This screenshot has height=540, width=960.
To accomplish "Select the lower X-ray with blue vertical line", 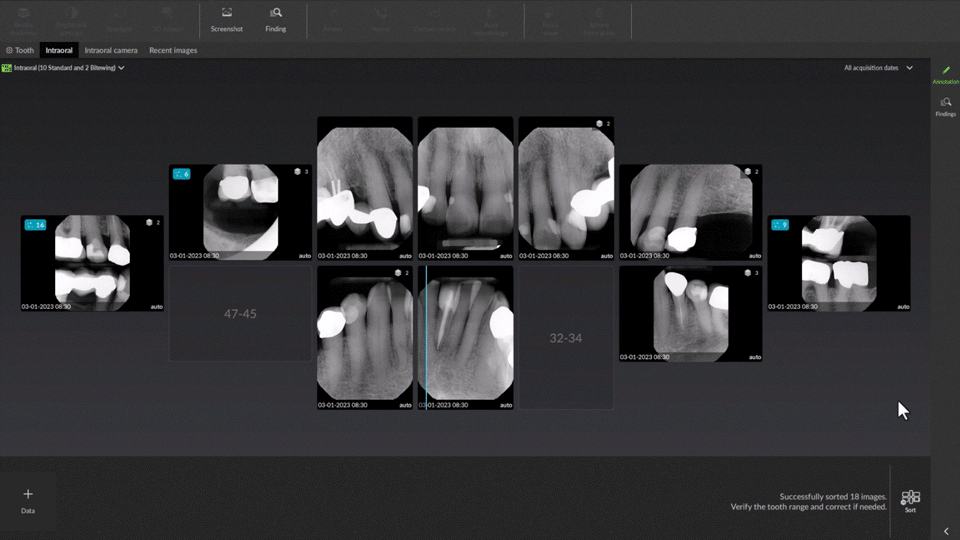I will click(x=465, y=336).
